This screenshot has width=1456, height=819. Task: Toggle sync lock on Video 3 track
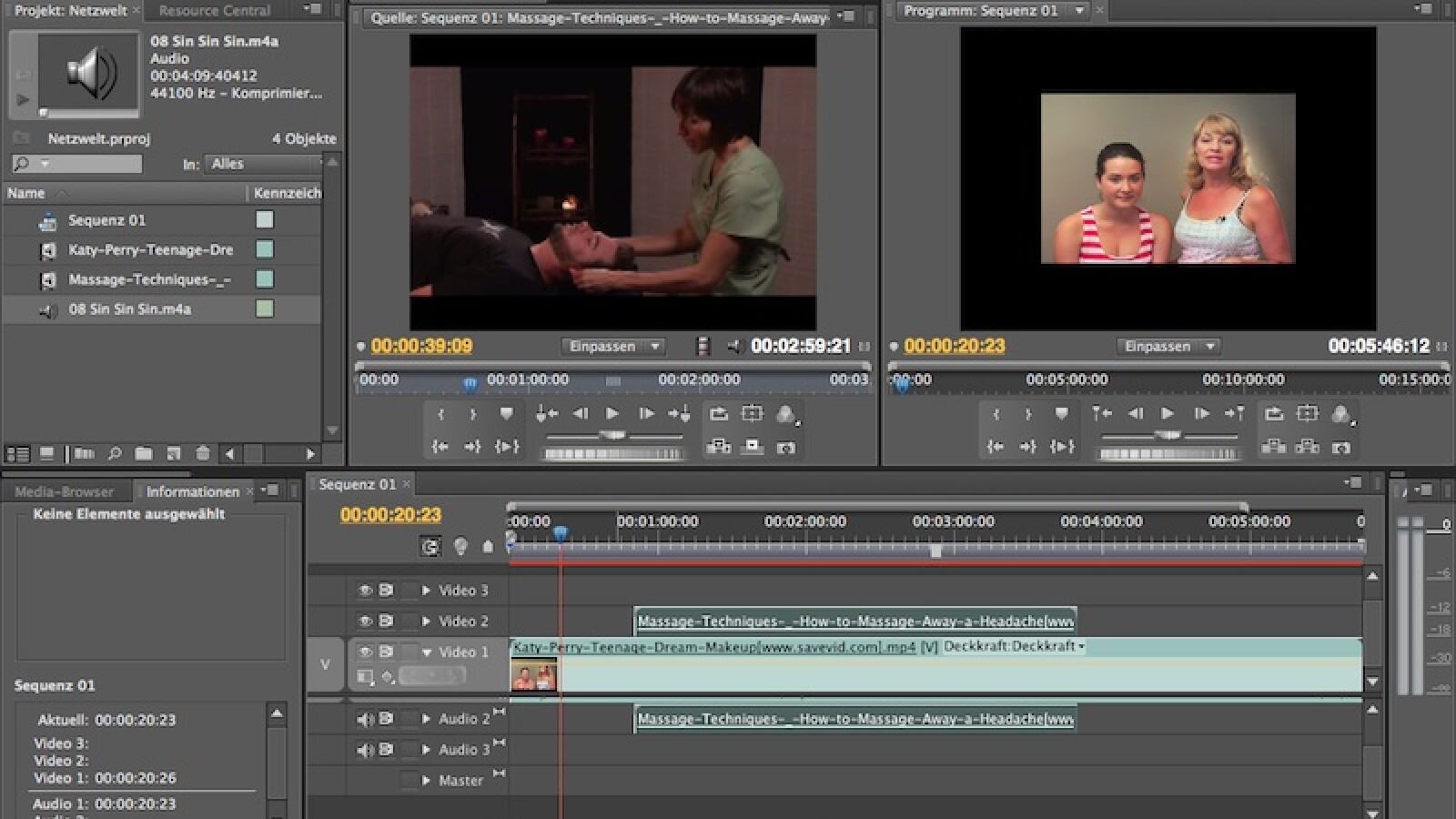[386, 591]
